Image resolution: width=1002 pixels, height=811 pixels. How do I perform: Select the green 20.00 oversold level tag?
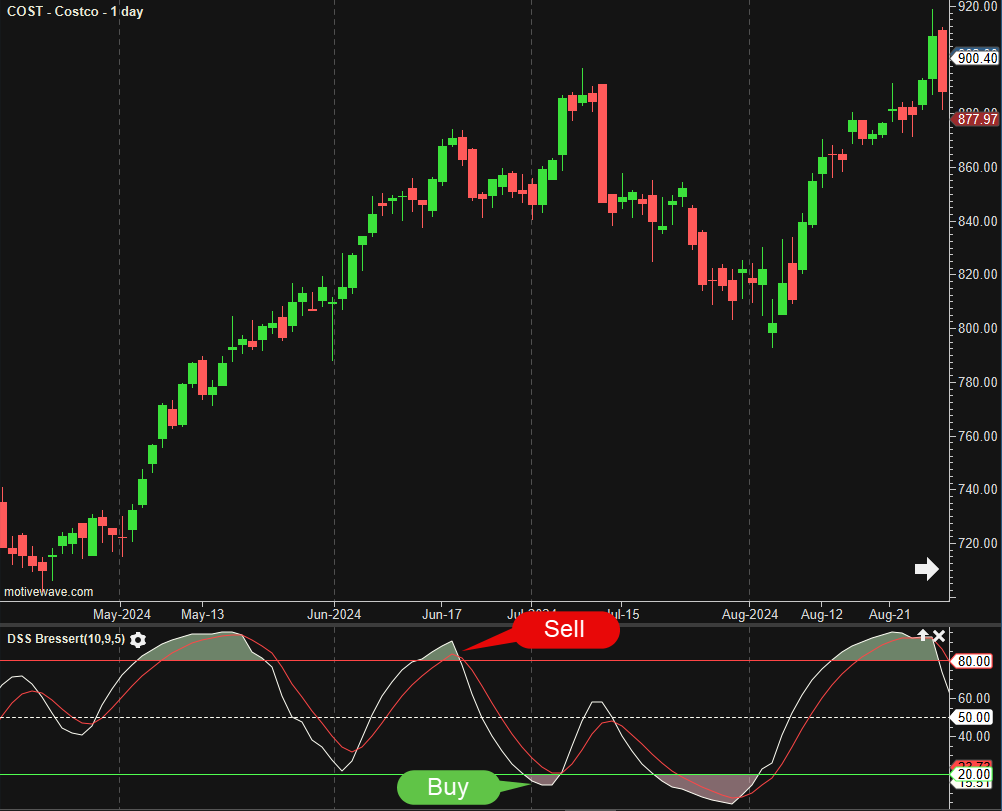(x=974, y=774)
